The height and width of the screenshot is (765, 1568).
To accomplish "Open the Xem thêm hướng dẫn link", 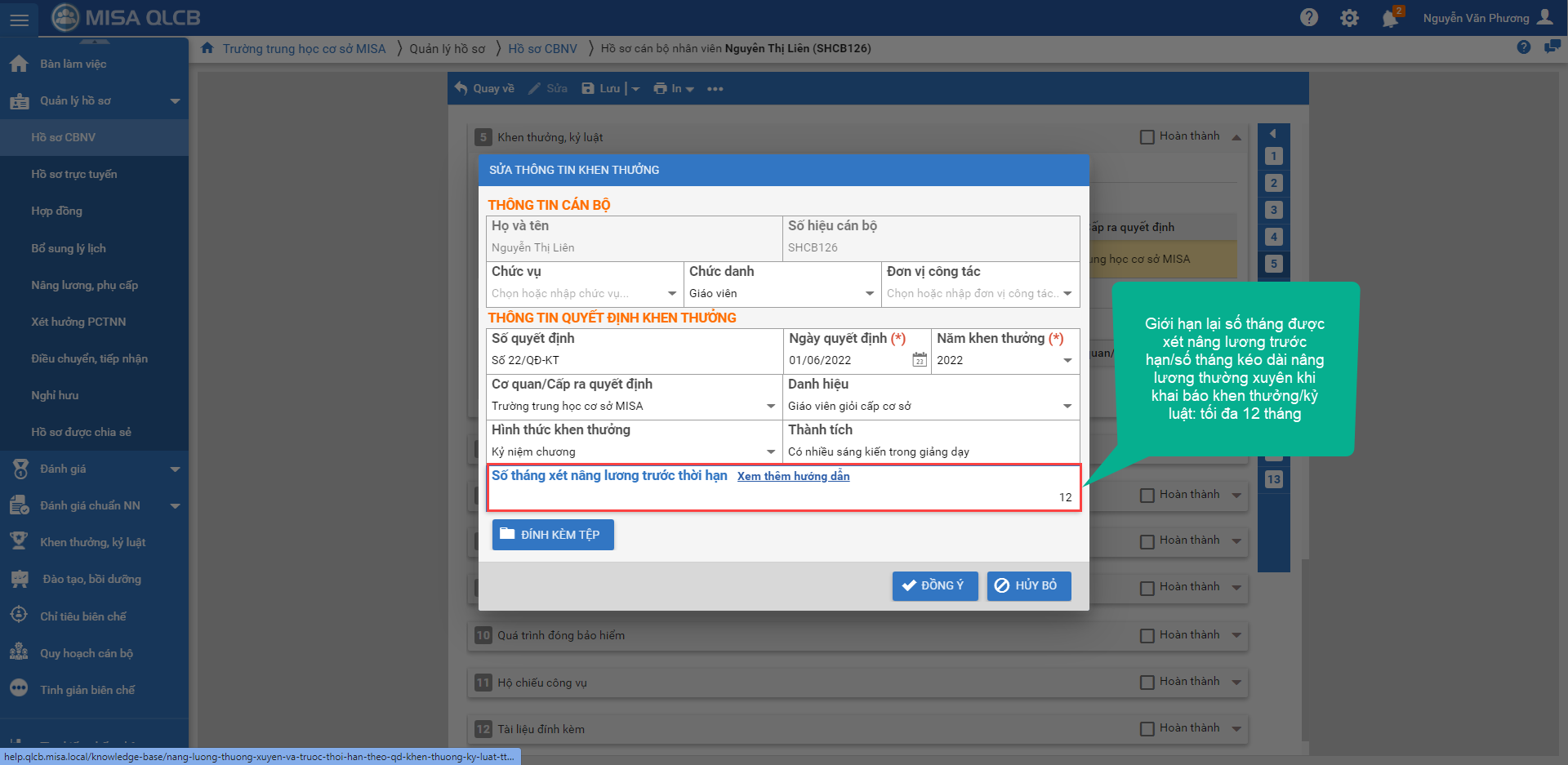I will (x=793, y=476).
